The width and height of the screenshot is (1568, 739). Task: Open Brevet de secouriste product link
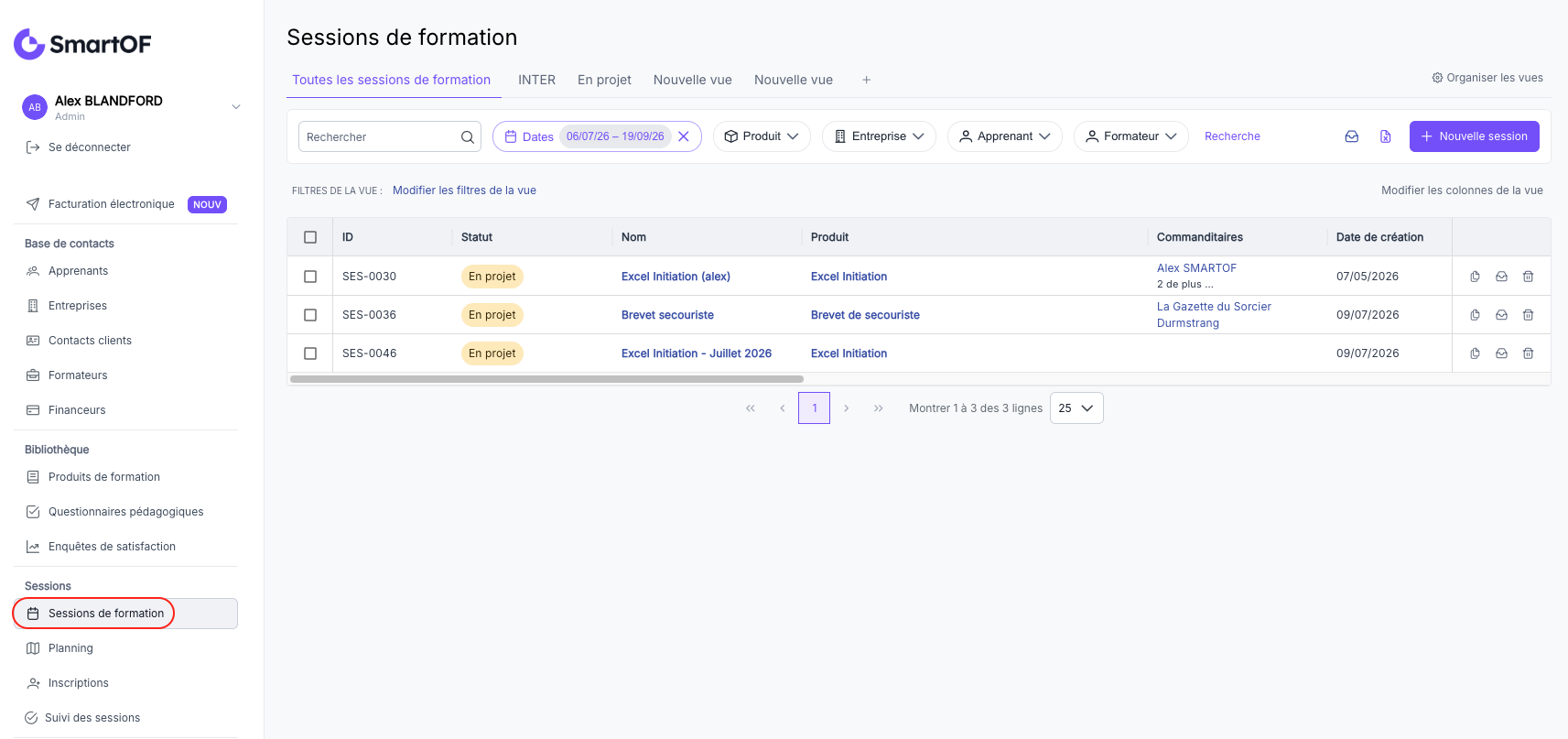point(865,315)
